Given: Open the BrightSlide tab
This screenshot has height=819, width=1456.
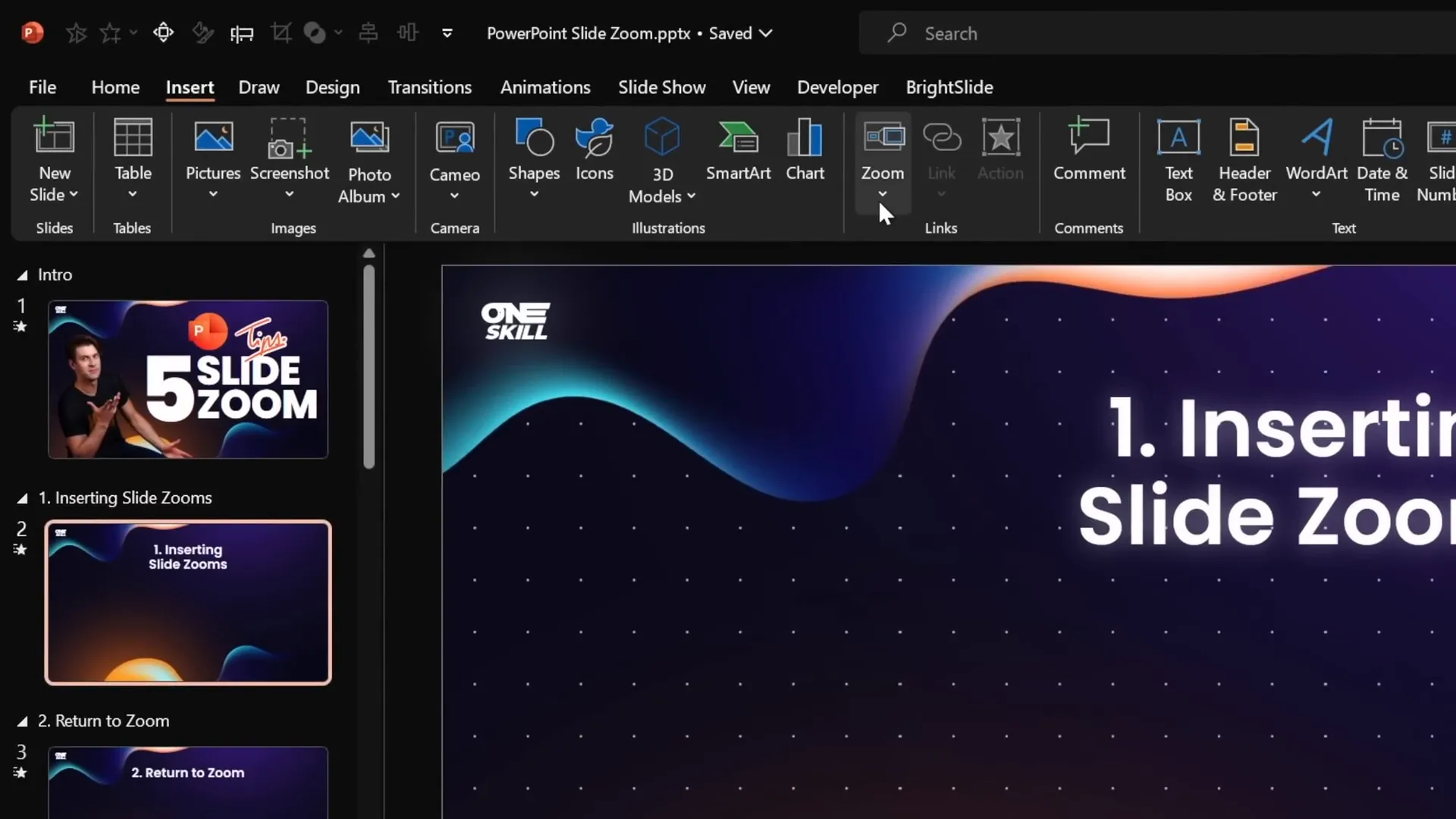Looking at the screenshot, I should [x=949, y=87].
